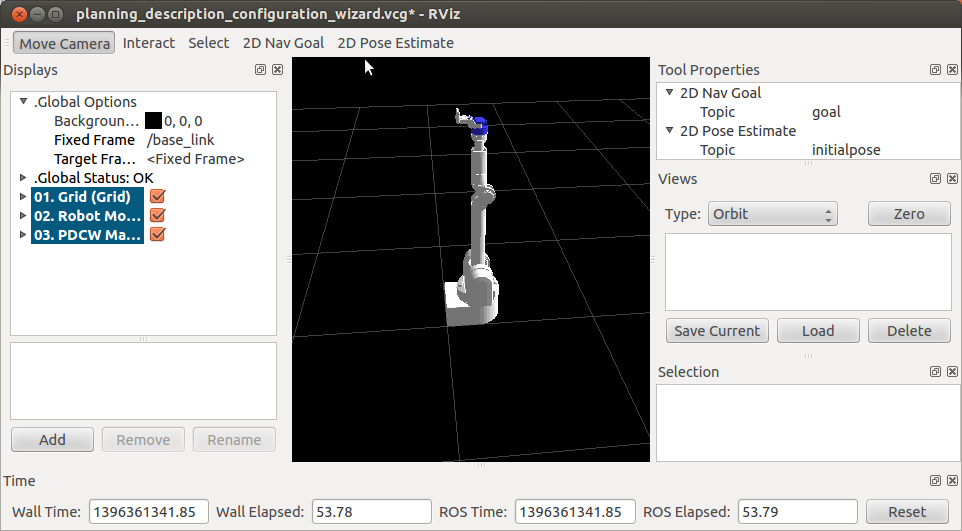The width and height of the screenshot is (962, 531).
Task: Select the Interact tool
Action: click(148, 43)
